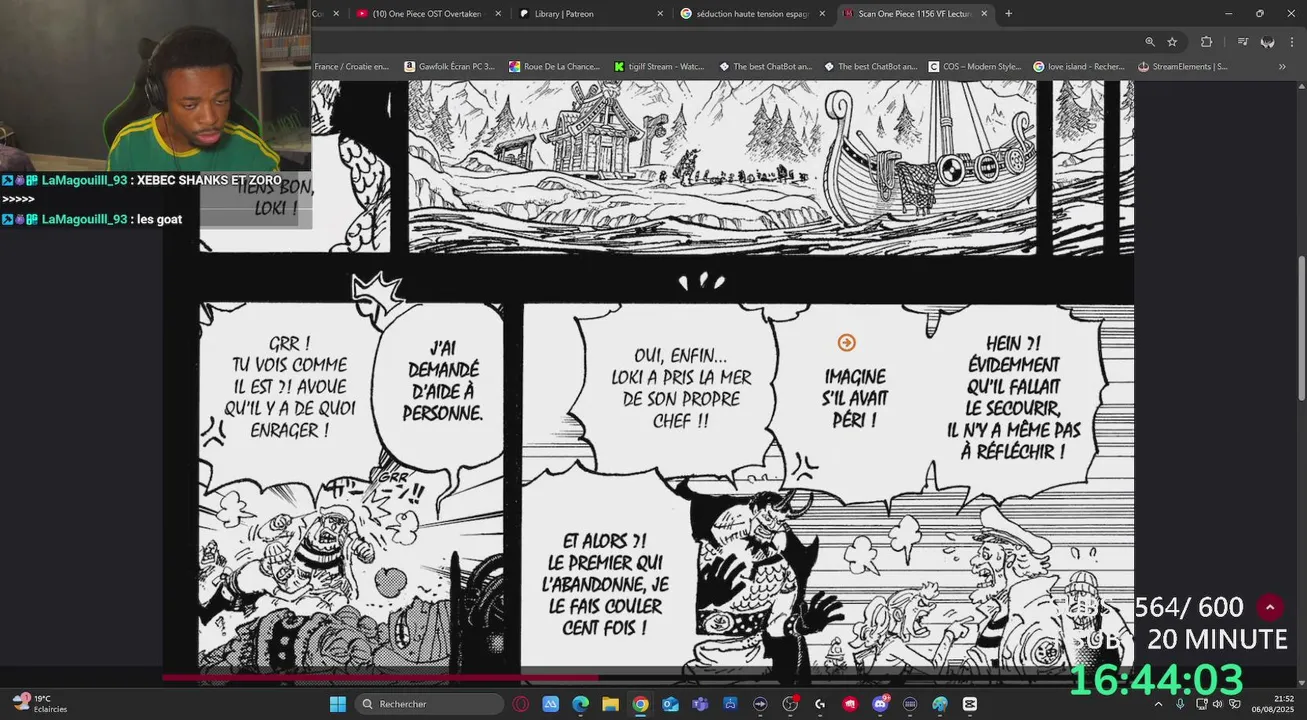Image resolution: width=1307 pixels, height=720 pixels.
Task: Open Roue De La Chance bookmark
Action: (555, 67)
